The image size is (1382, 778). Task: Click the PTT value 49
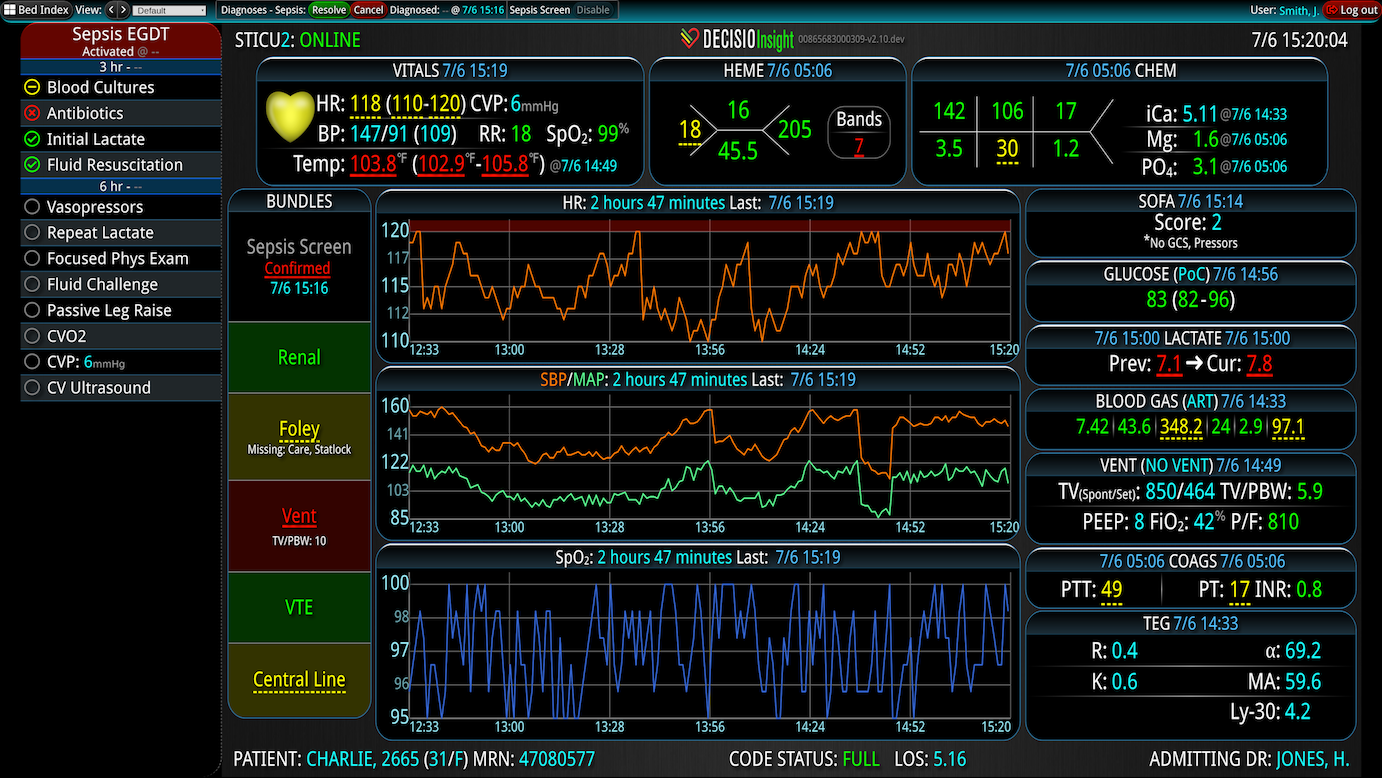pyautogui.click(x=1111, y=589)
